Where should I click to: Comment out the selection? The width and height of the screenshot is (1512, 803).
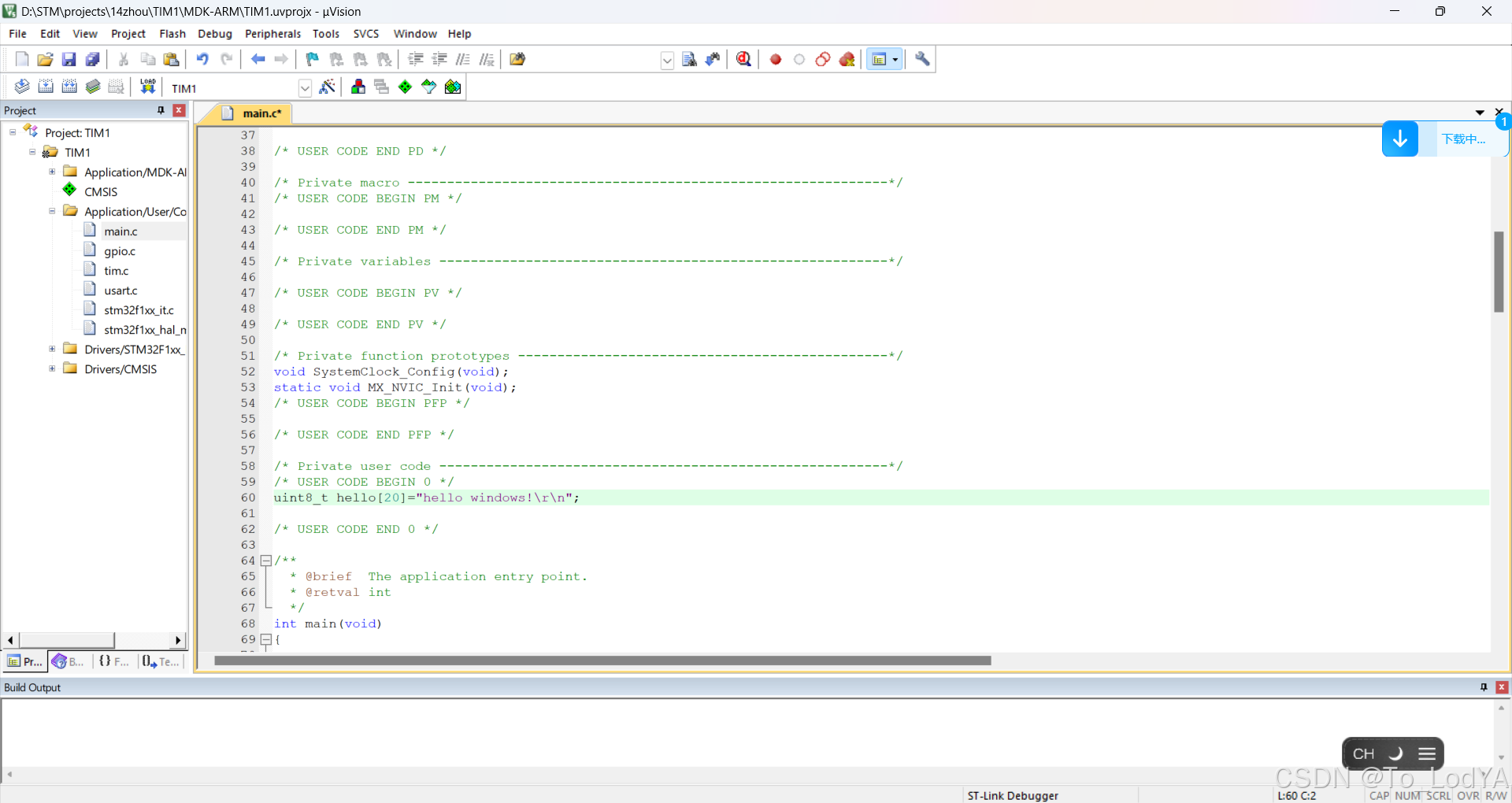463,59
